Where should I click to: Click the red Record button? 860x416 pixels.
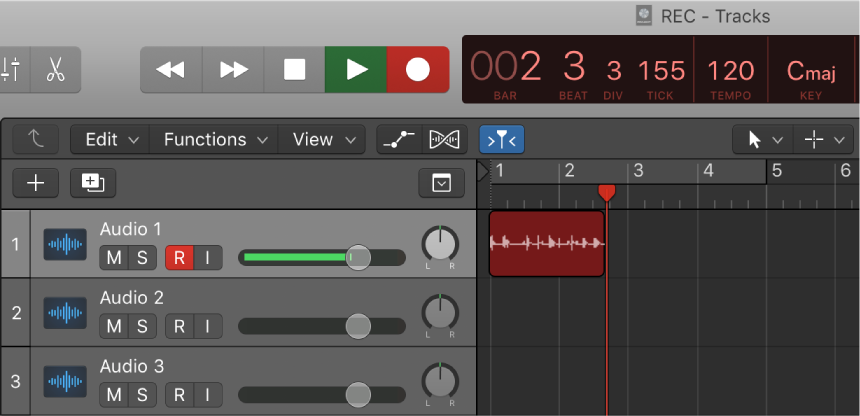pos(418,70)
